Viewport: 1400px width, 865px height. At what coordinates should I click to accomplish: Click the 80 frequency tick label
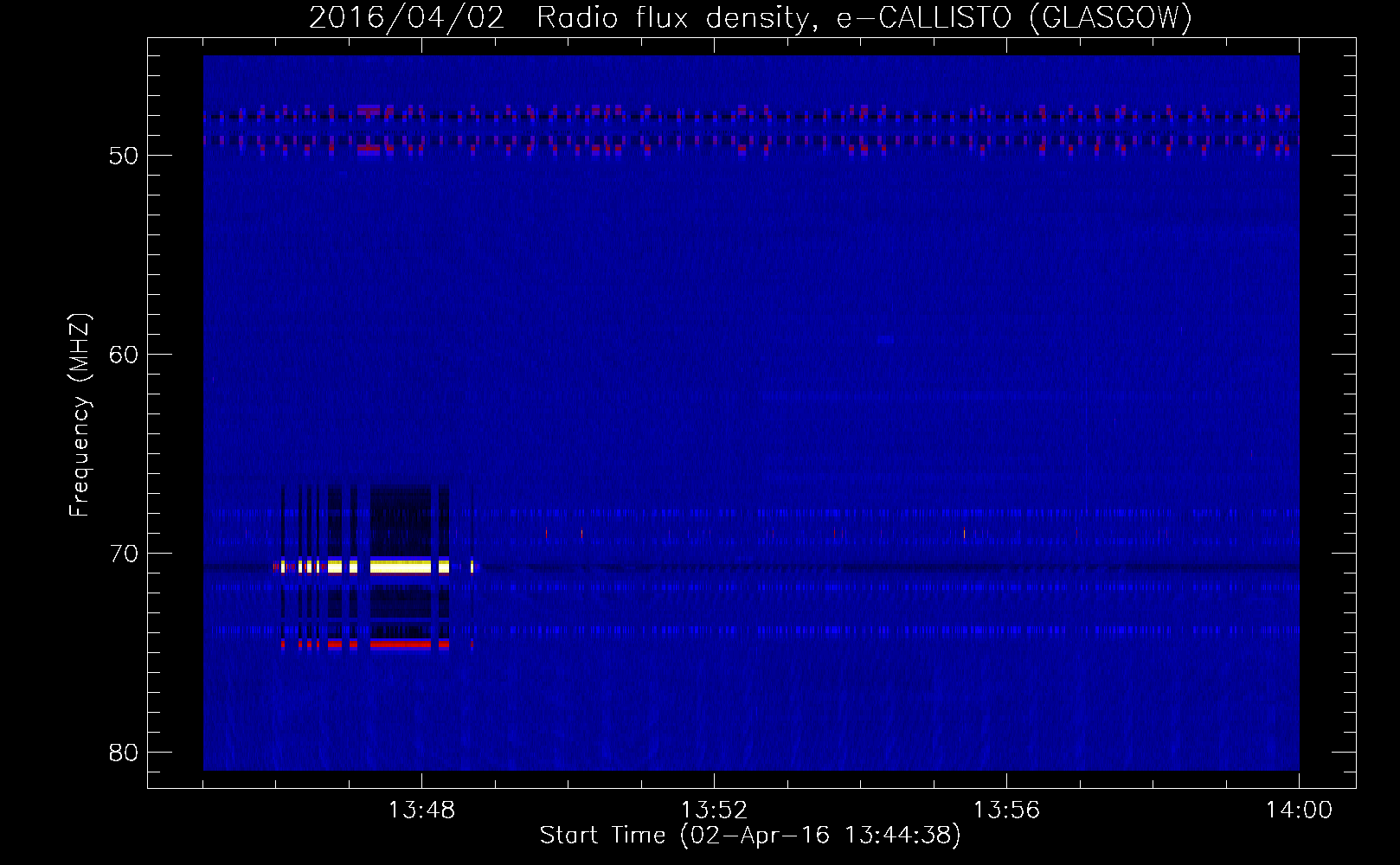tap(124, 753)
